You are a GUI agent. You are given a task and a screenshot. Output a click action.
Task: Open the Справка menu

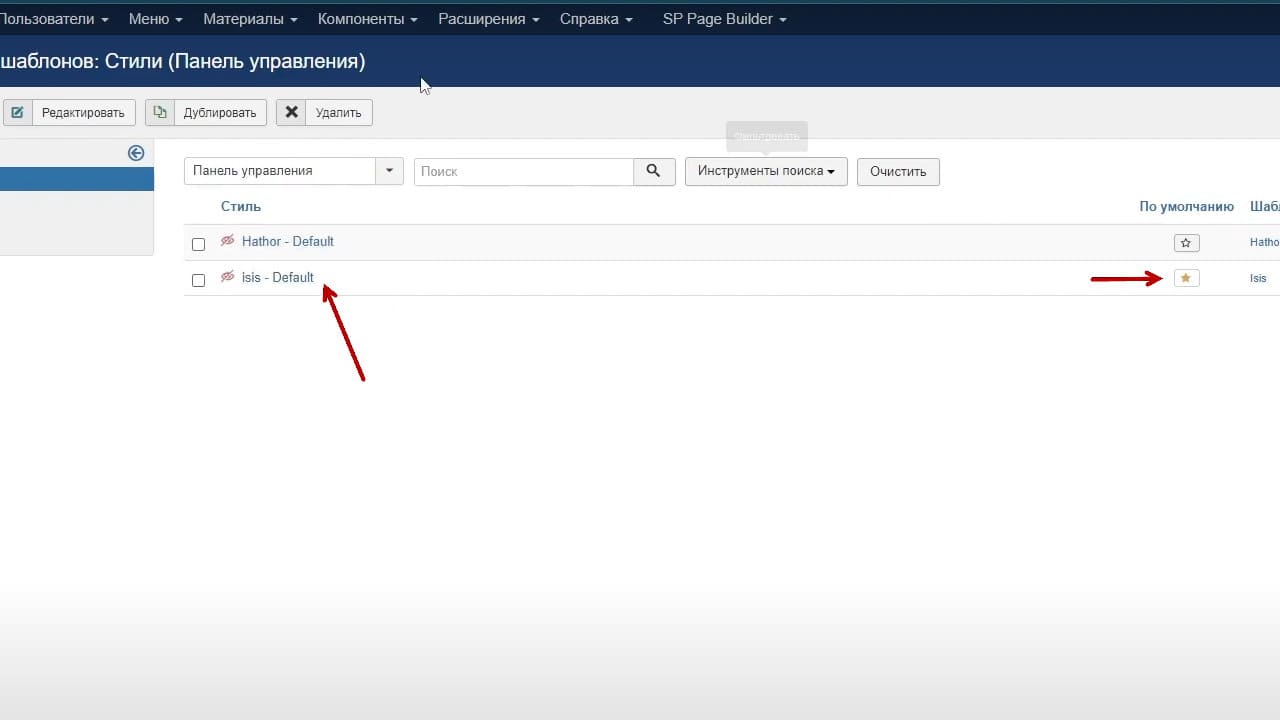click(596, 19)
